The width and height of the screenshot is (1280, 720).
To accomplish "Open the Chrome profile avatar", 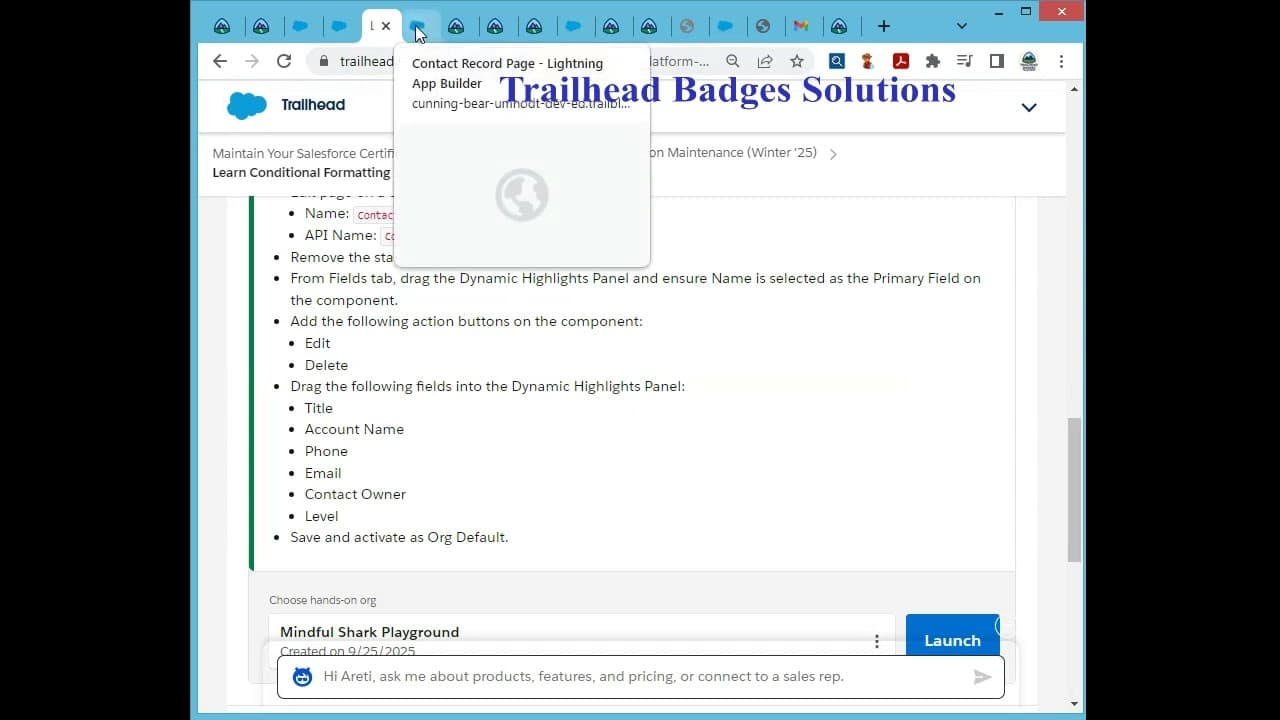I will (x=1029, y=61).
